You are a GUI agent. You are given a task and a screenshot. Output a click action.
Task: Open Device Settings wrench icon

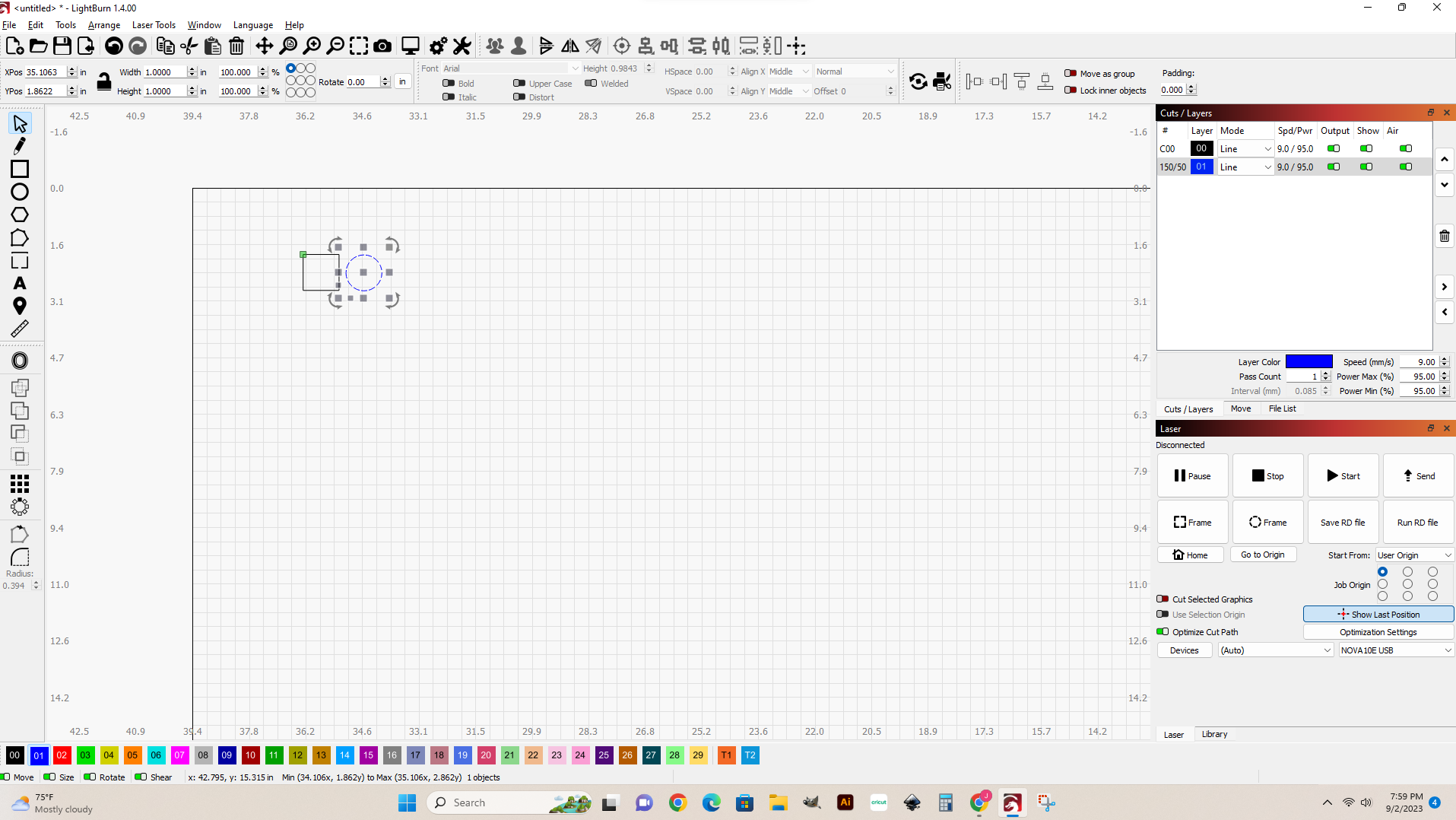tap(462, 46)
